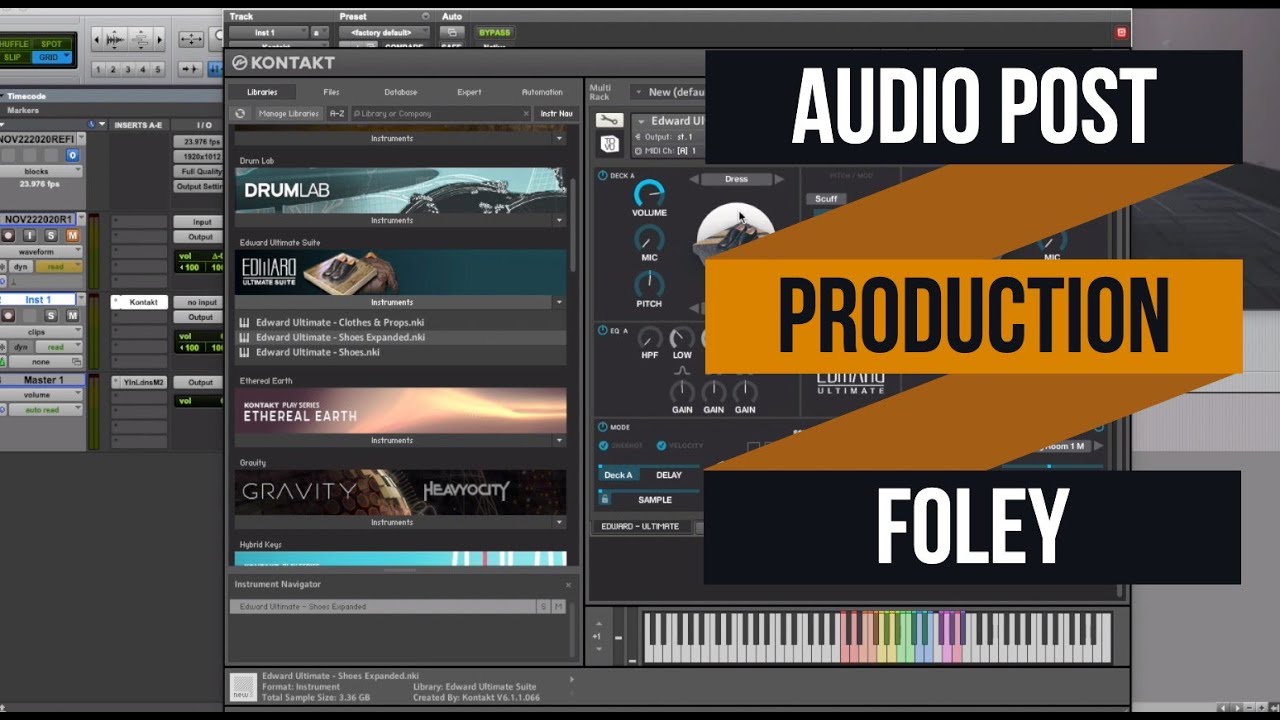This screenshot has height=720, width=1280.
Task: Click the piano icon beside Clothes & Props.nki
Action: pos(244,323)
